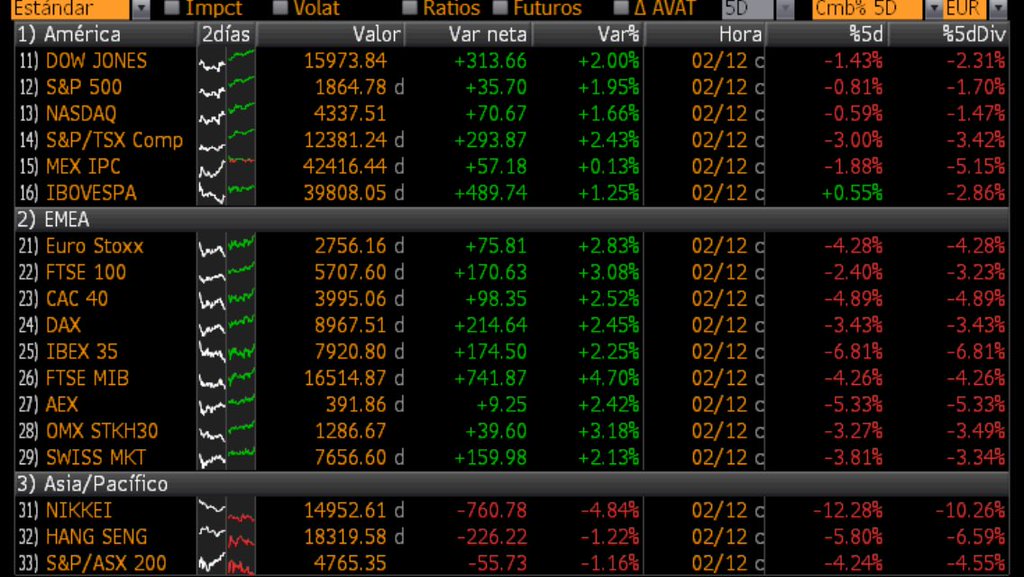Click the Hora column header
This screenshot has height=577, width=1024.
[x=740, y=34]
